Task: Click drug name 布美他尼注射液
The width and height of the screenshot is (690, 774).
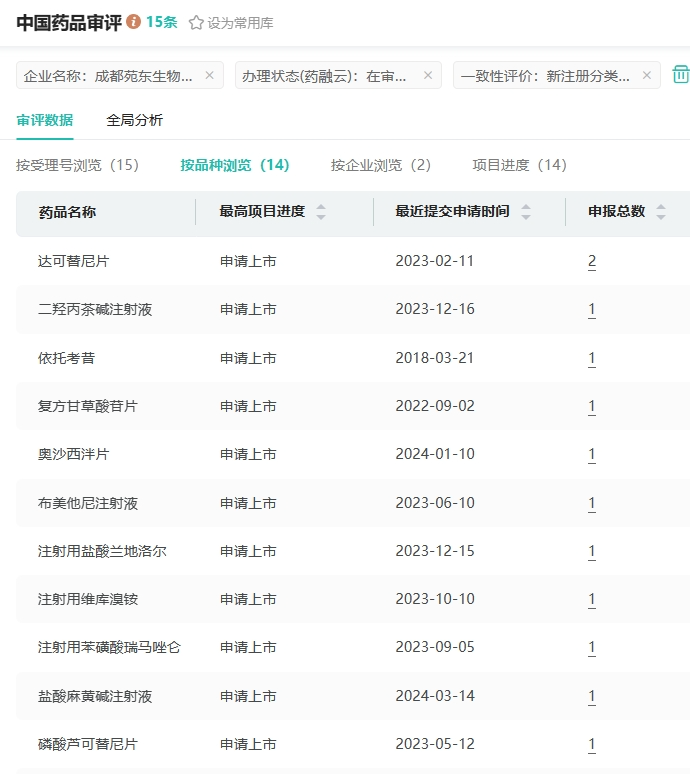Action: (87, 503)
